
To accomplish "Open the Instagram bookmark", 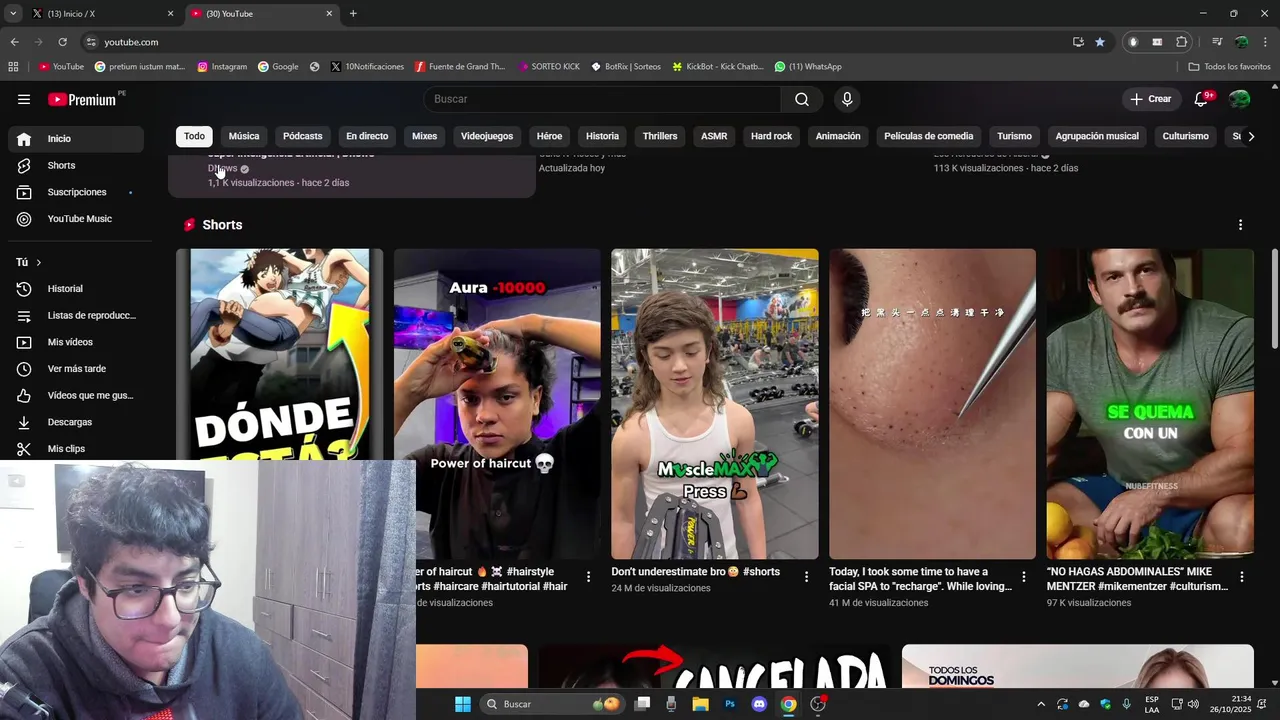I will coord(222,67).
